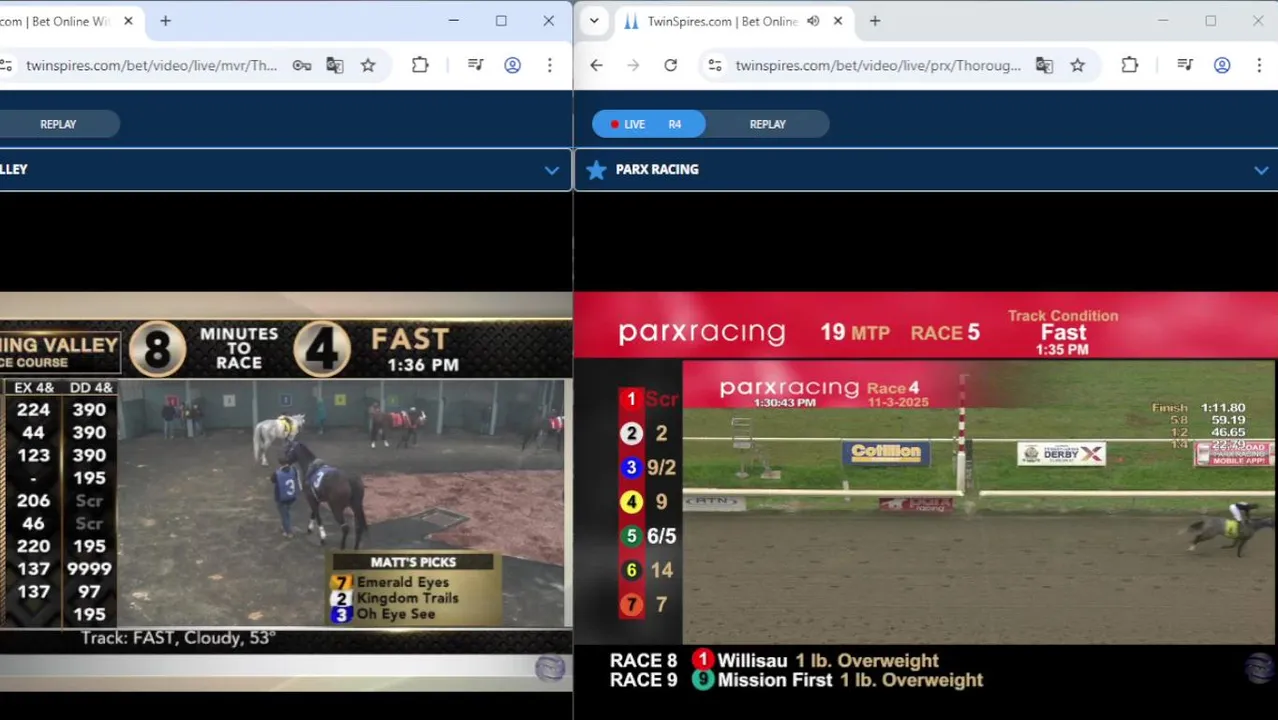Toggle the Parx Racing favorite star

click(596, 169)
